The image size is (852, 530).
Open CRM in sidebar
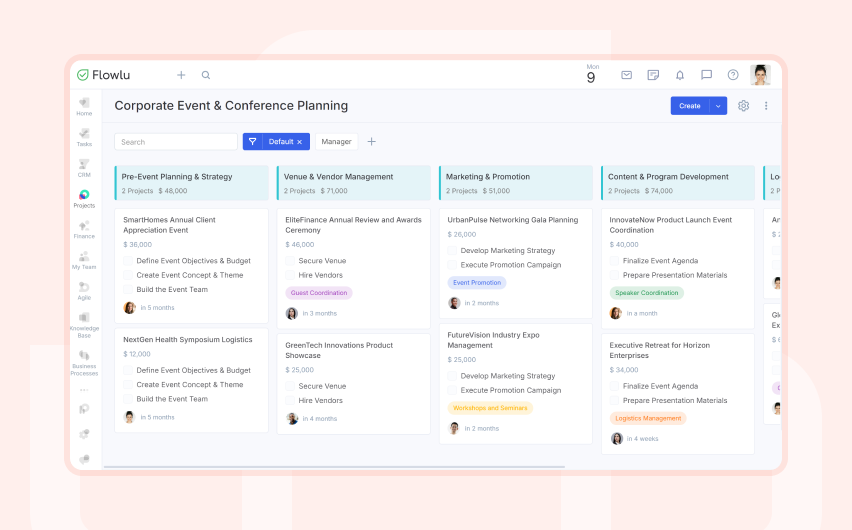tap(84, 169)
